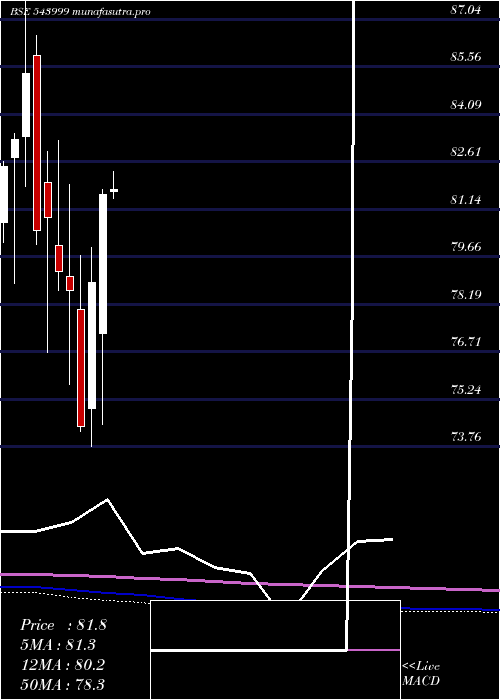Click the 84.09 price axis label
Screen dimensions: 500x700
point(466,104)
